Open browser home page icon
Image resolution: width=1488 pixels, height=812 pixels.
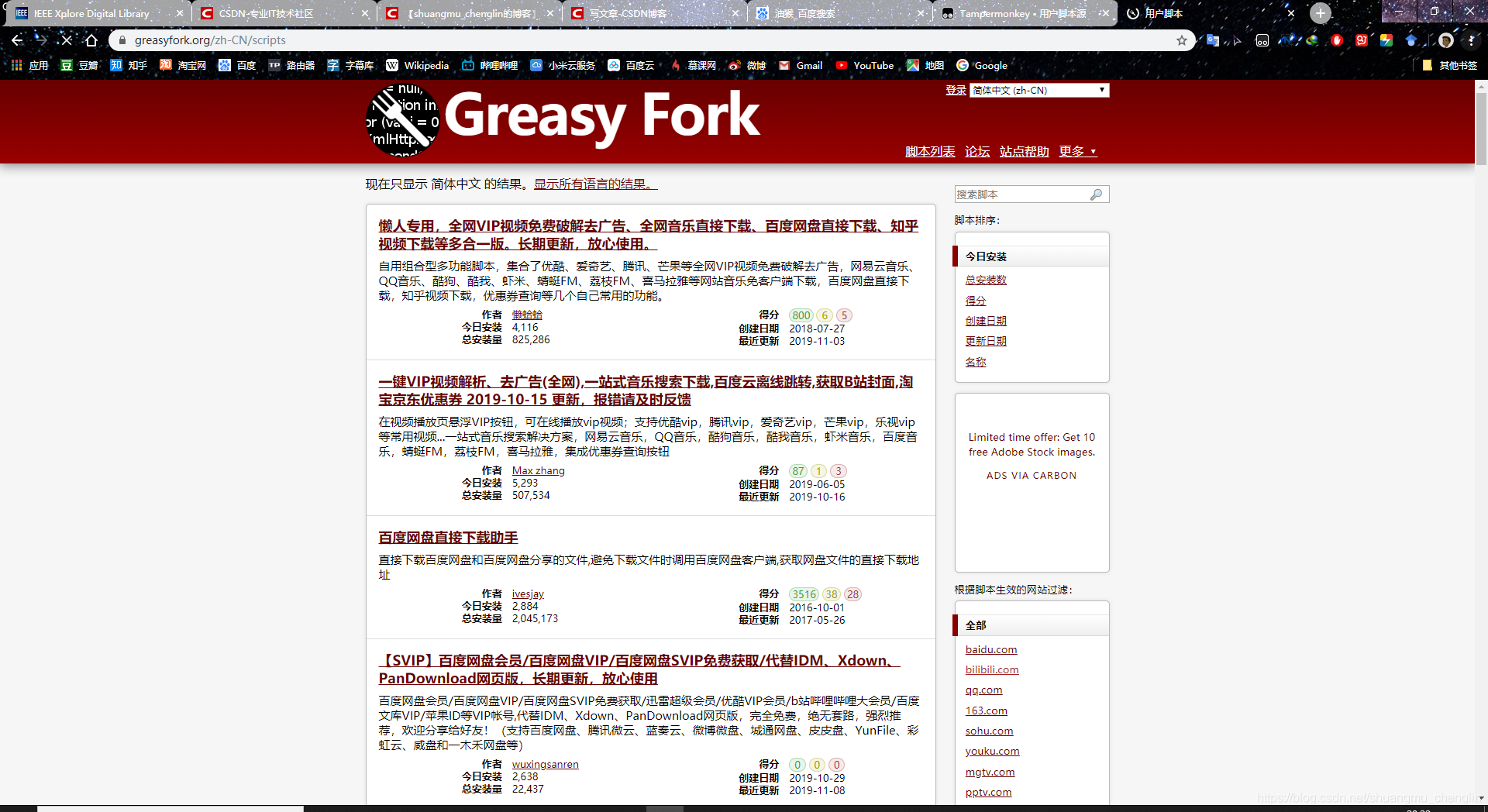[91, 40]
